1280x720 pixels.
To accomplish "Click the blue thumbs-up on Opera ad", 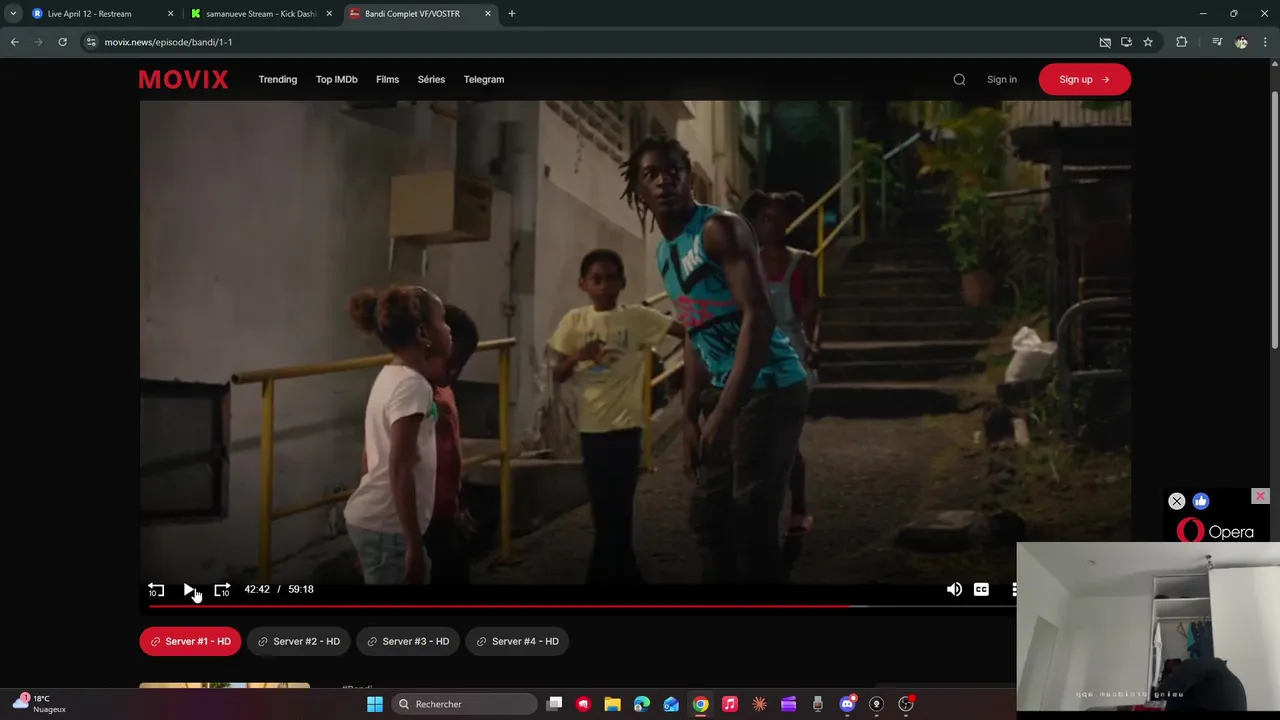I will (1201, 501).
